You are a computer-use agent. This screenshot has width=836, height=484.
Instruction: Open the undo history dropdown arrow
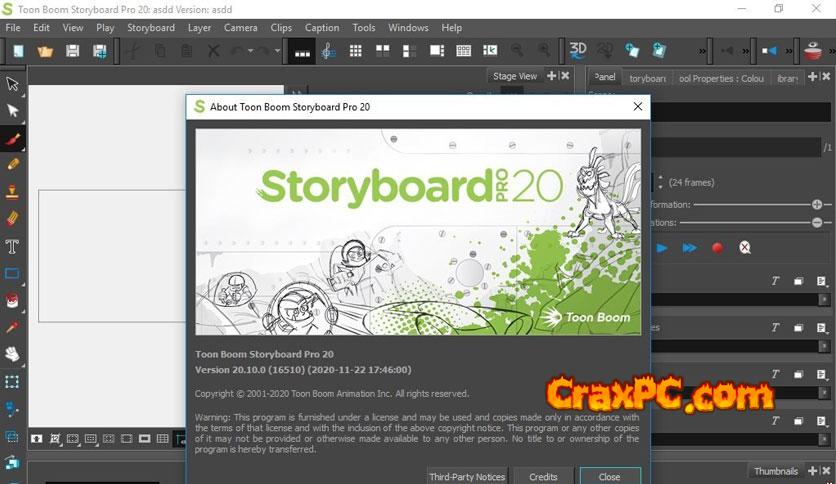(250, 50)
